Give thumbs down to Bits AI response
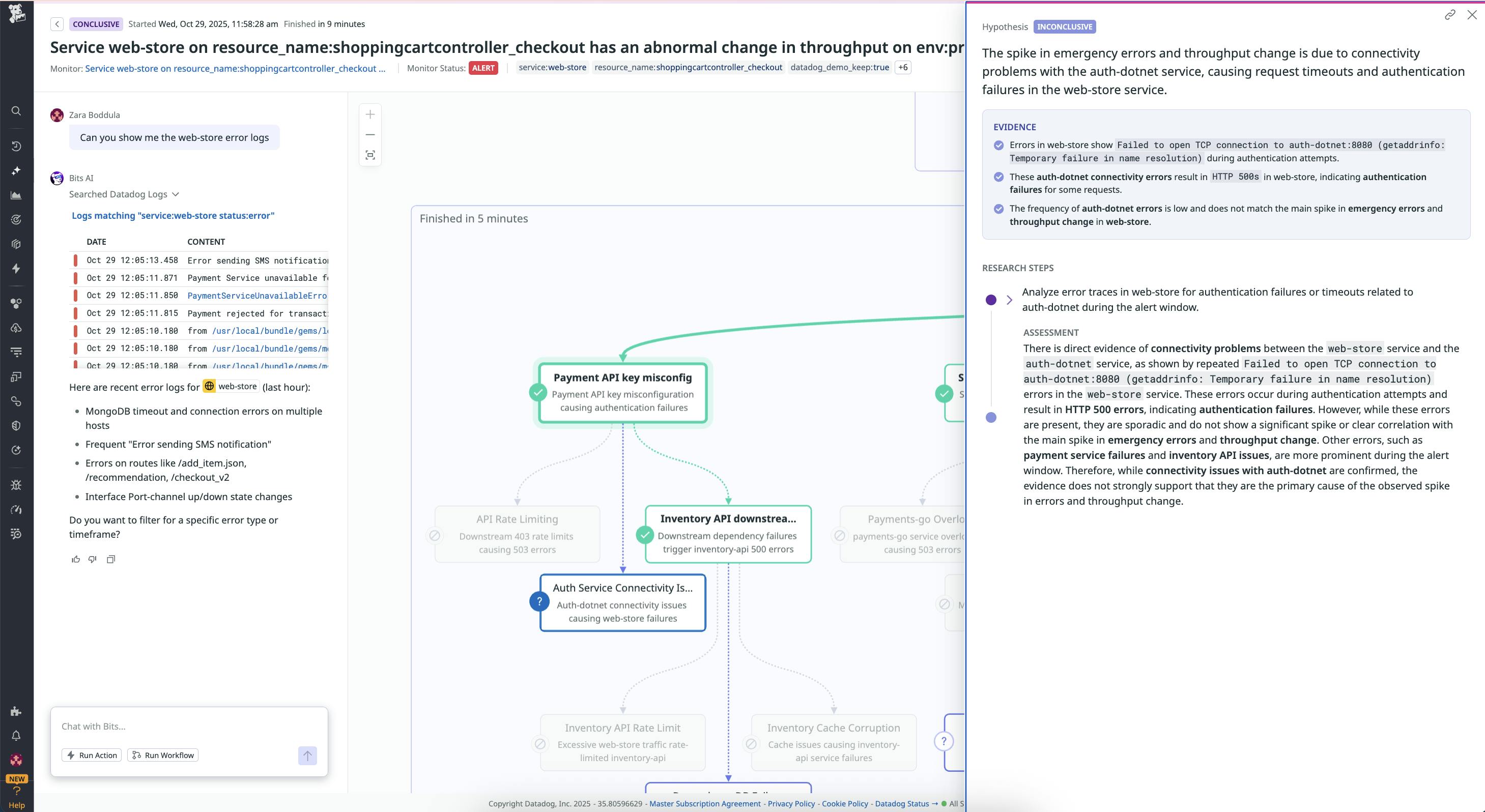Image resolution: width=1485 pixels, height=812 pixels. tap(92, 559)
